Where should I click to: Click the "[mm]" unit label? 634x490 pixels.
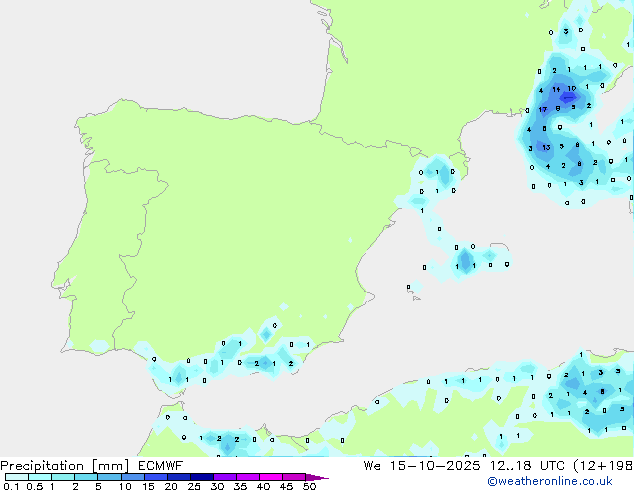click(110, 466)
